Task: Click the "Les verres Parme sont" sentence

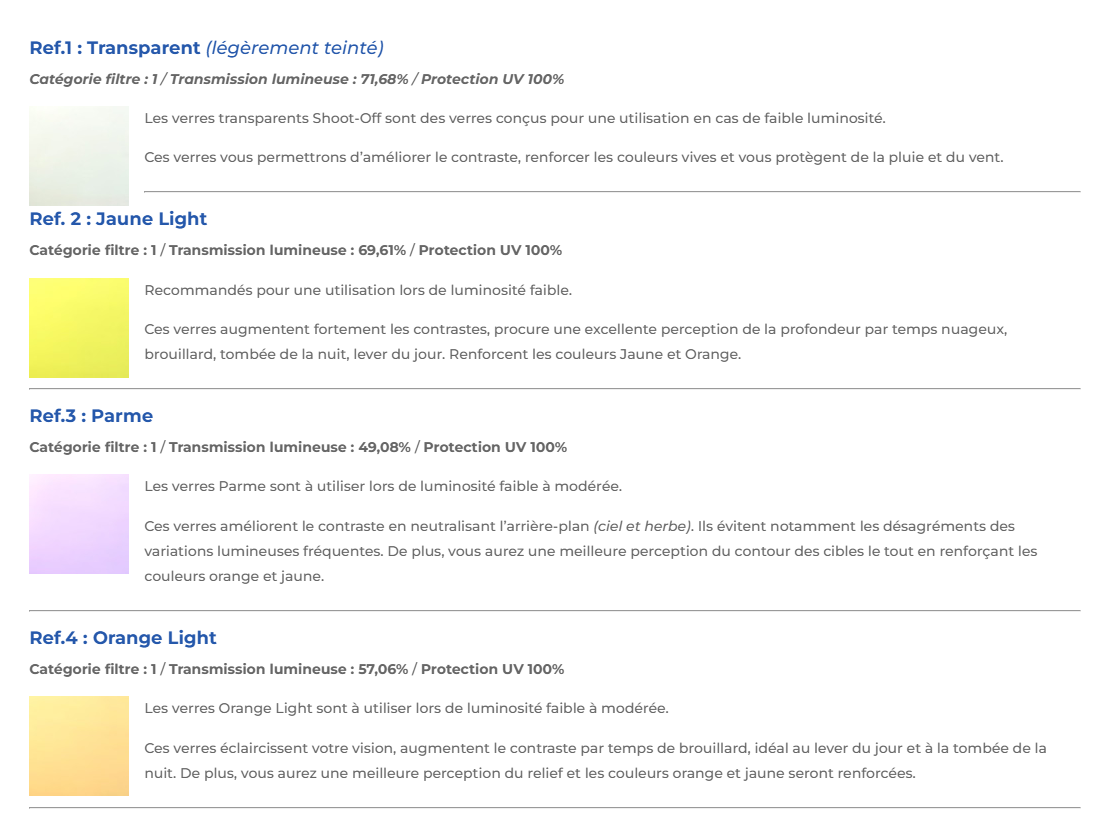Action: pos(383,486)
